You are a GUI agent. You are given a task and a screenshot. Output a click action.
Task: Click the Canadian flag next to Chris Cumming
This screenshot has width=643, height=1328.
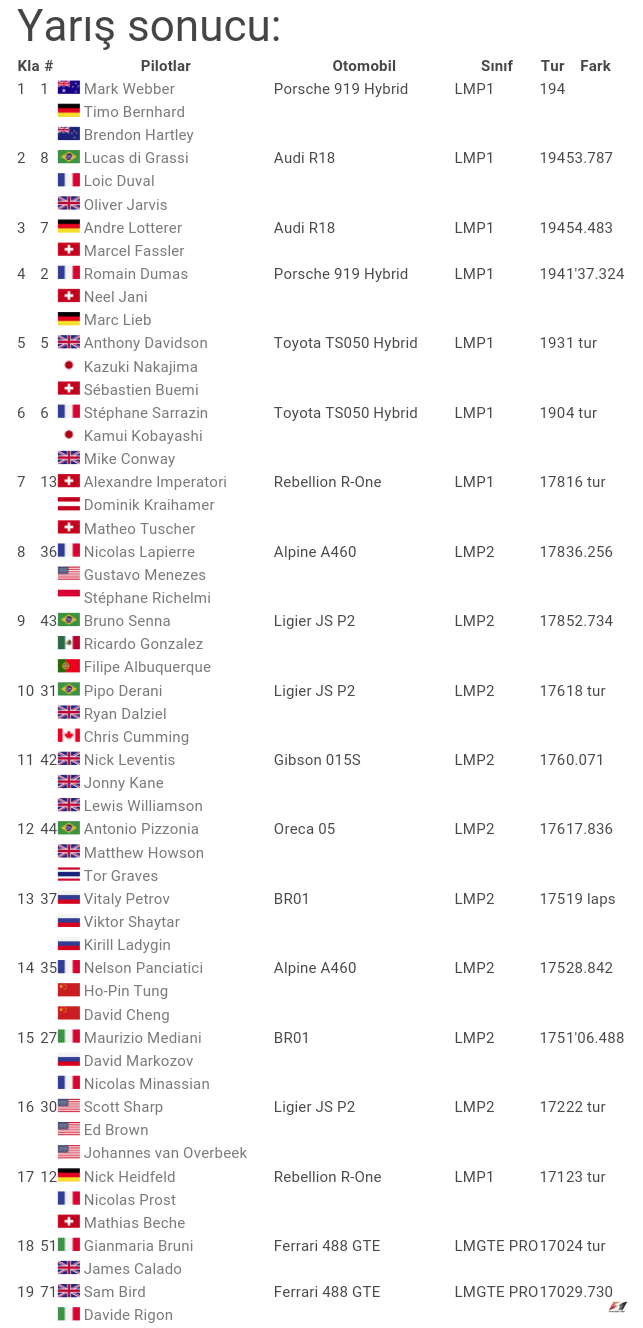pos(68,737)
